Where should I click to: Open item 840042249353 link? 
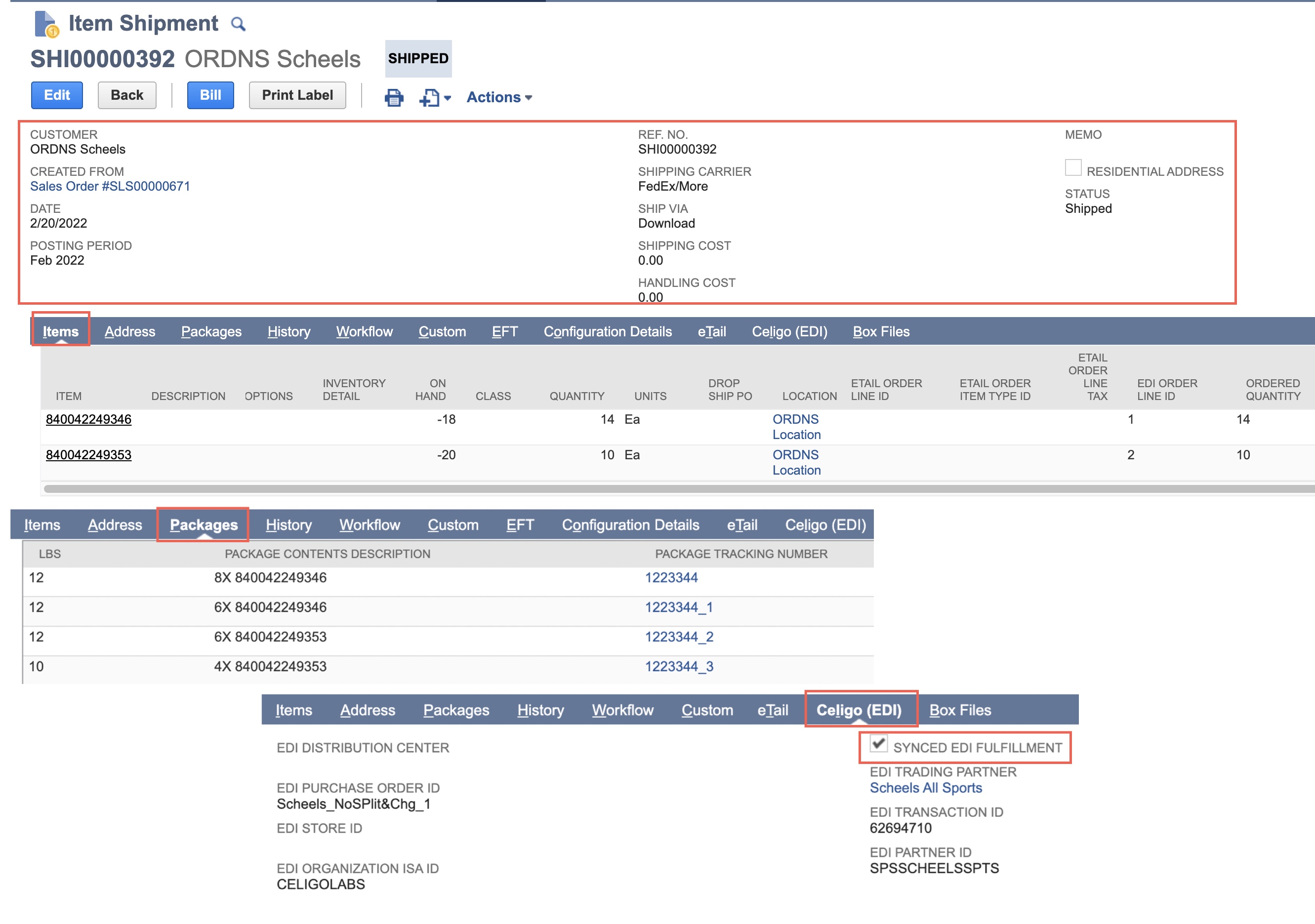click(x=89, y=454)
